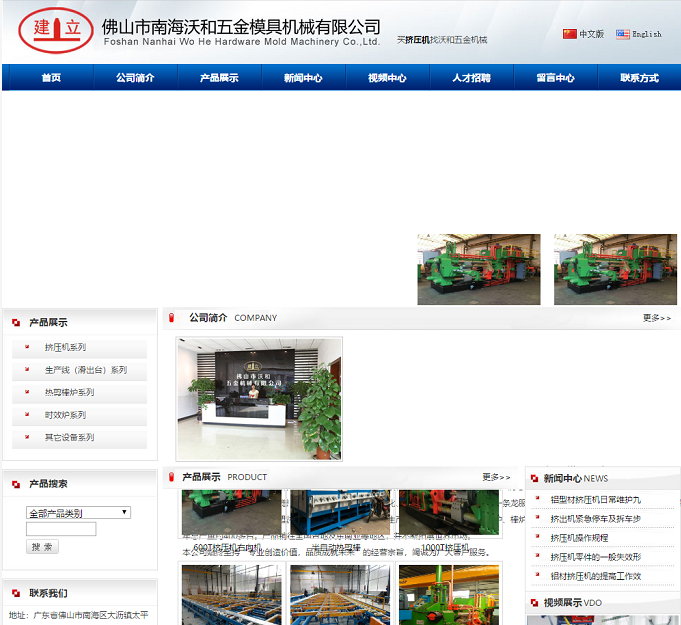The width and height of the screenshot is (681, 625).
Task: Expand the 全部产品类别 dropdown
Action: click(78, 512)
